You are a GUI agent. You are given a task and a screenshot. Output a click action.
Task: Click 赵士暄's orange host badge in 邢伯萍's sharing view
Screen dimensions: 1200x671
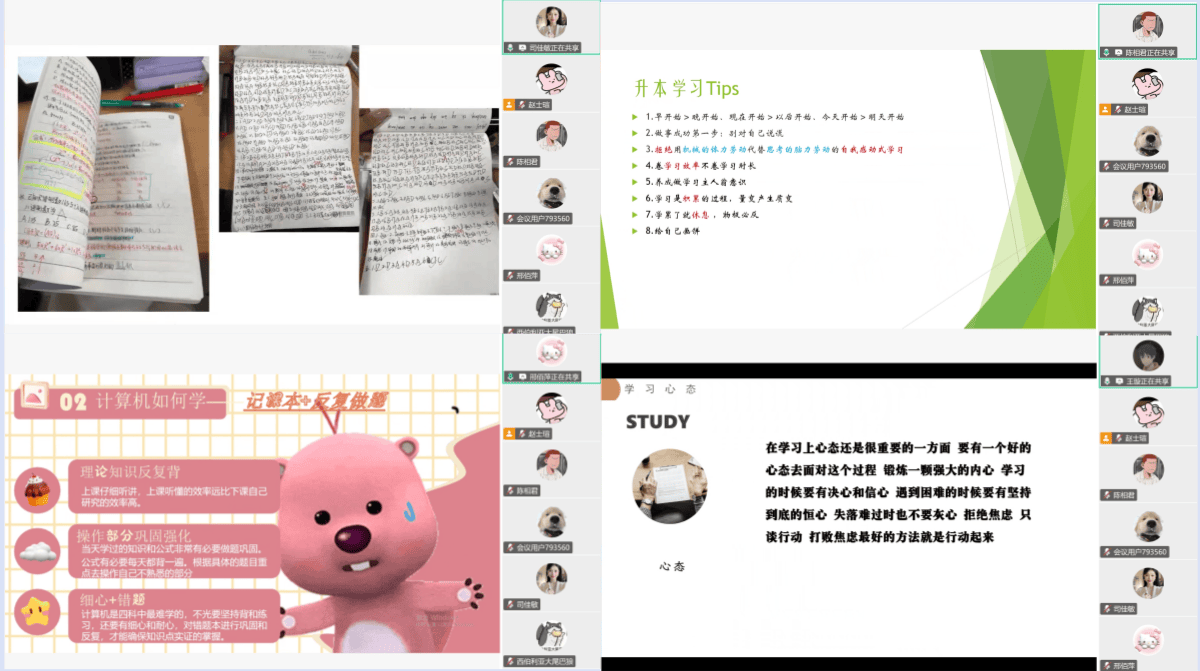[x=510, y=434]
